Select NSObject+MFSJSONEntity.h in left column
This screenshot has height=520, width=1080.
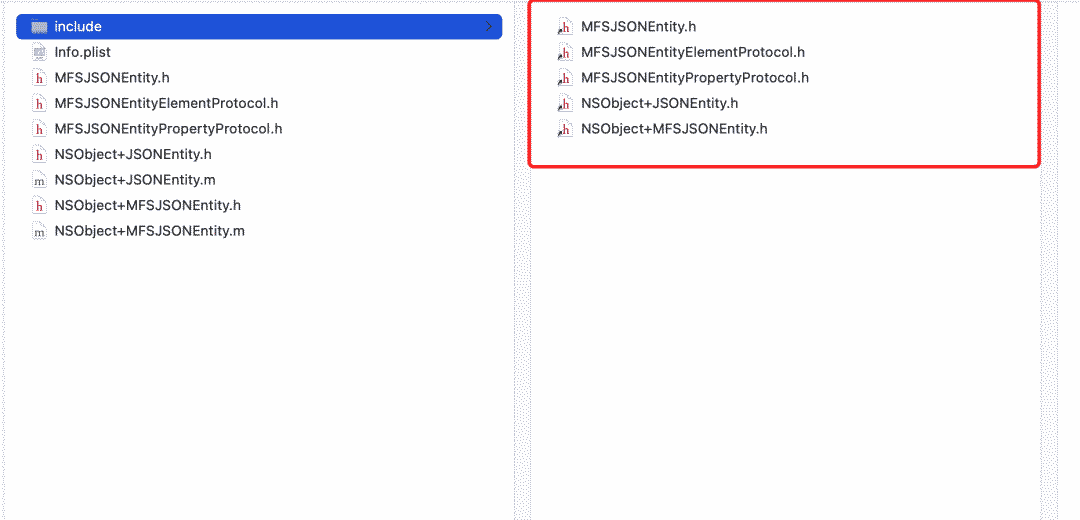[148, 205]
